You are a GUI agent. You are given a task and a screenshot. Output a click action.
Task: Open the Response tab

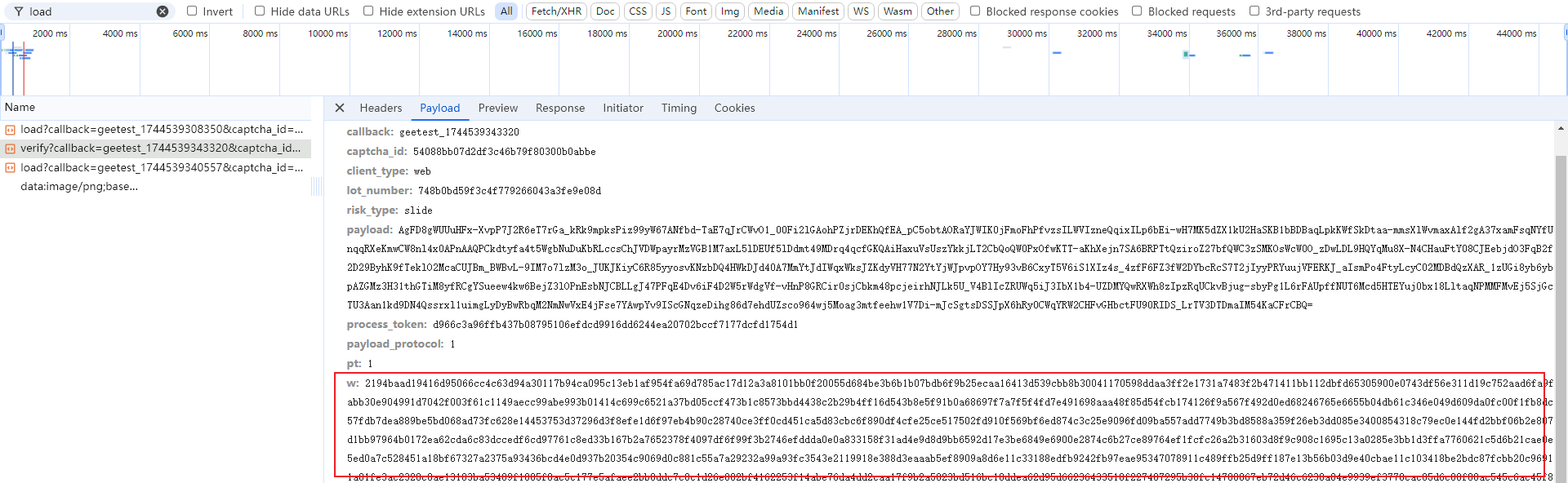559,108
